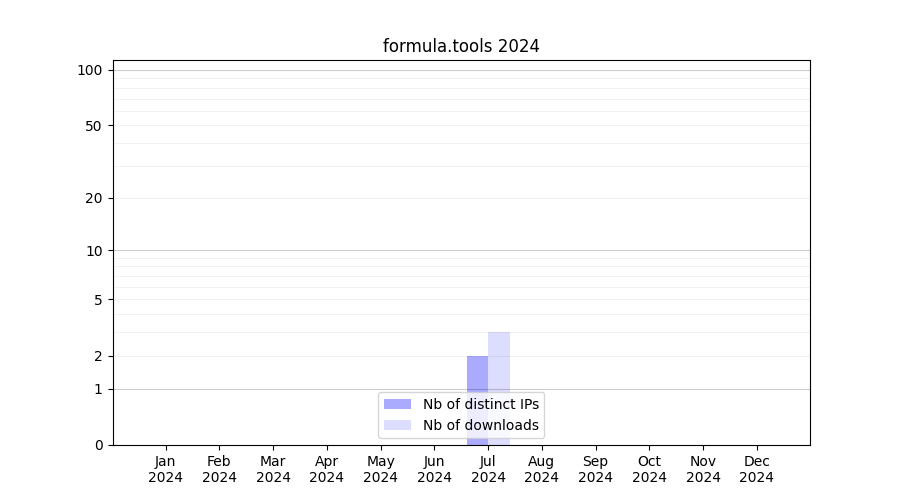Click the 10 y-axis tick label
Image resolution: width=900 pixels, height=500 pixels.
tap(94, 251)
